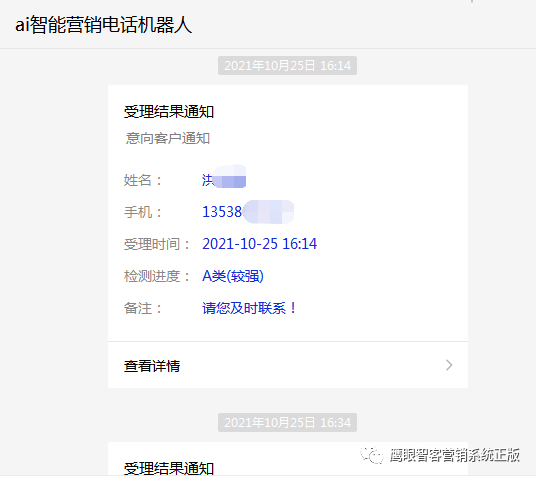
Task: Click the timestamp 2021年10月25日 16:34
Action: tap(287, 423)
